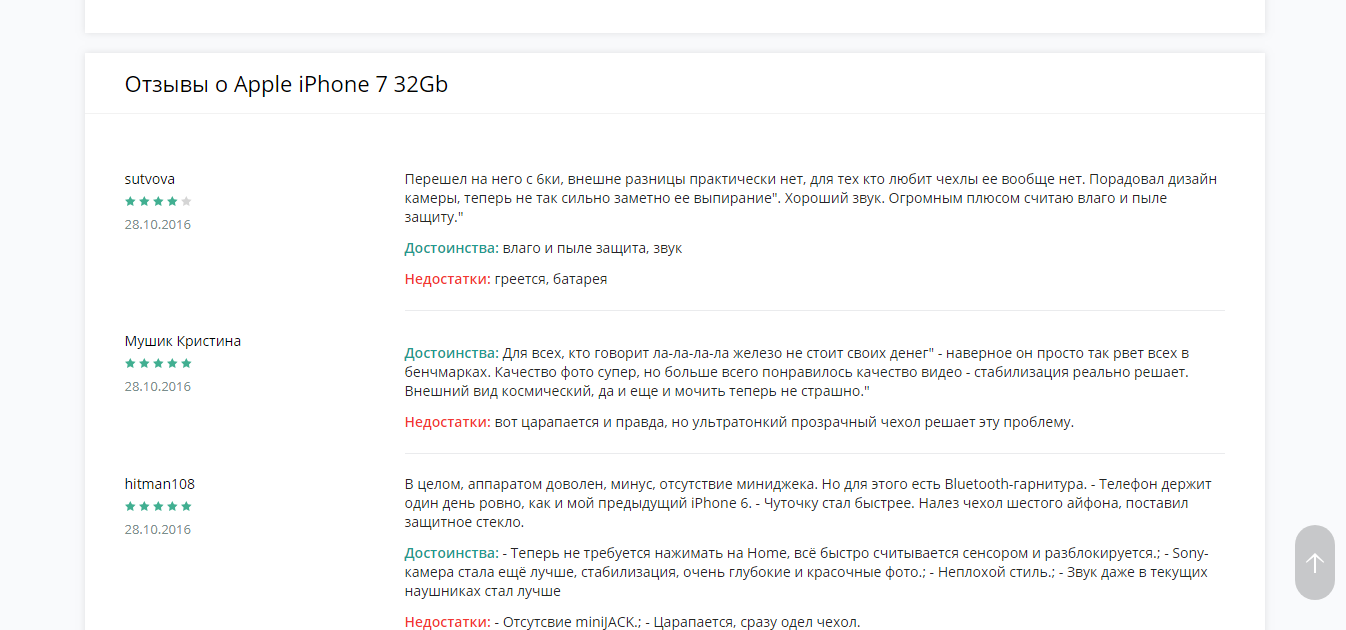
Task: Click the date under hitman108
Action: click(158, 529)
